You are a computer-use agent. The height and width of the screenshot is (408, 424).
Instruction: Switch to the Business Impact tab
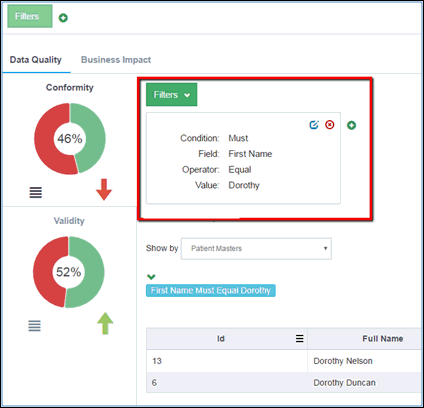(x=116, y=60)
